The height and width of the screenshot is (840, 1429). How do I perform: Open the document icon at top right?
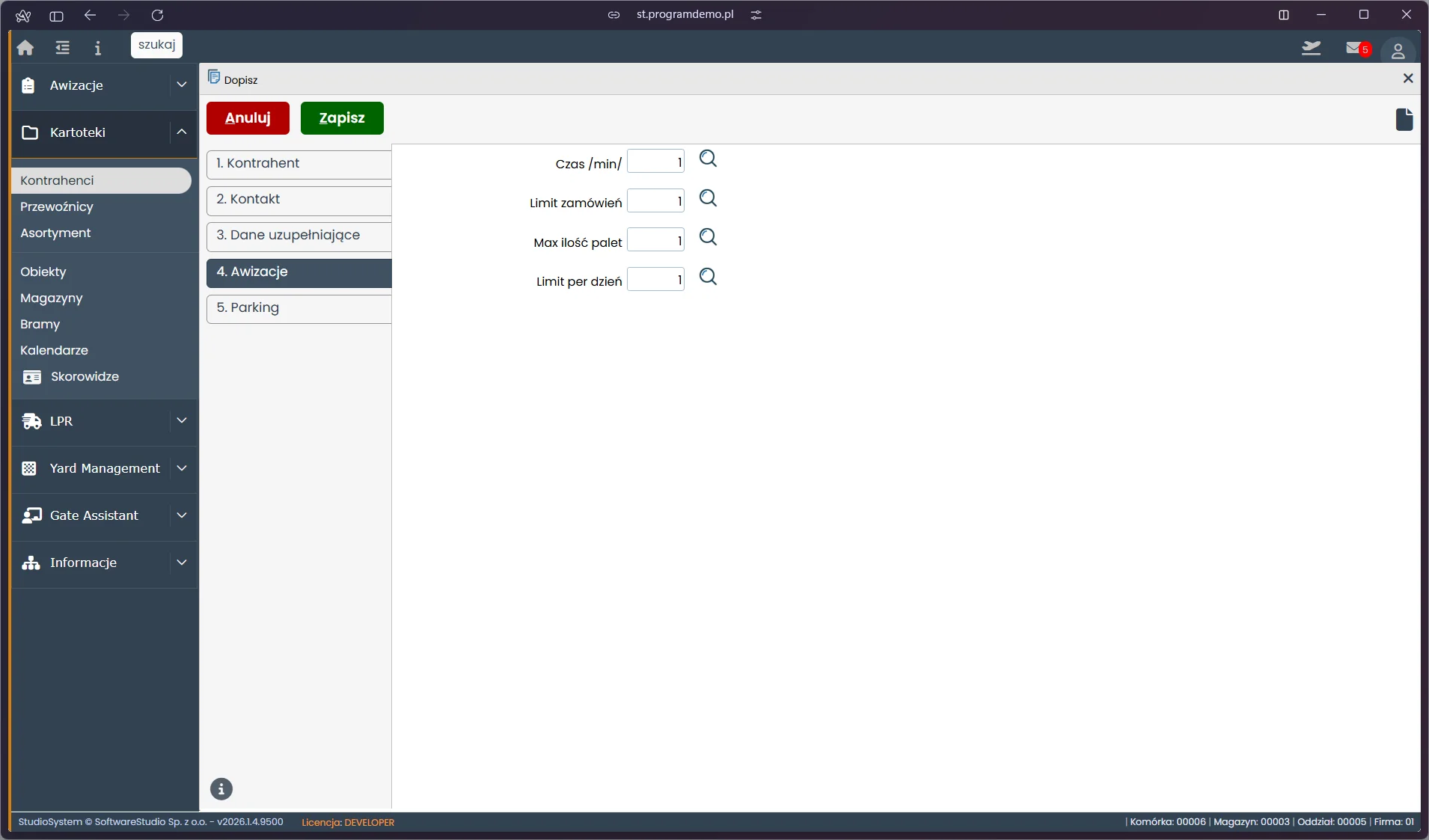1404,120
